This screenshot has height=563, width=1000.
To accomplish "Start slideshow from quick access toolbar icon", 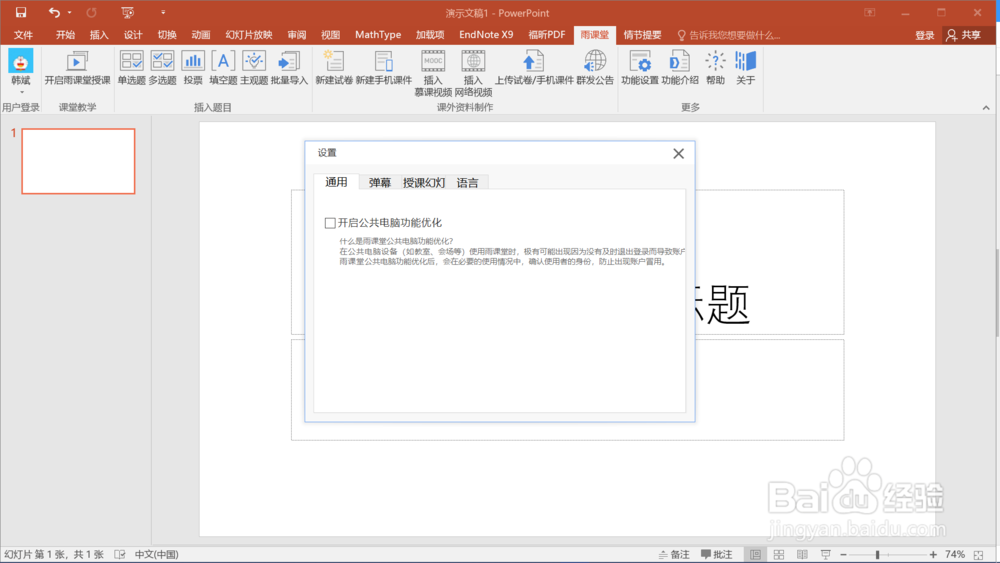I will [x=128, y=12].
